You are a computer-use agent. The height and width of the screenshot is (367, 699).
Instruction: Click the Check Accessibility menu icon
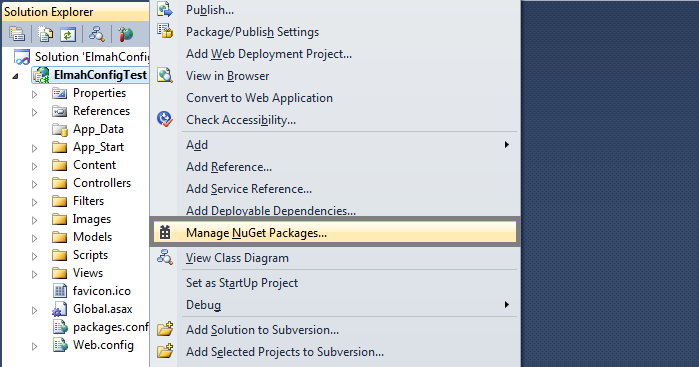point(164,119)
